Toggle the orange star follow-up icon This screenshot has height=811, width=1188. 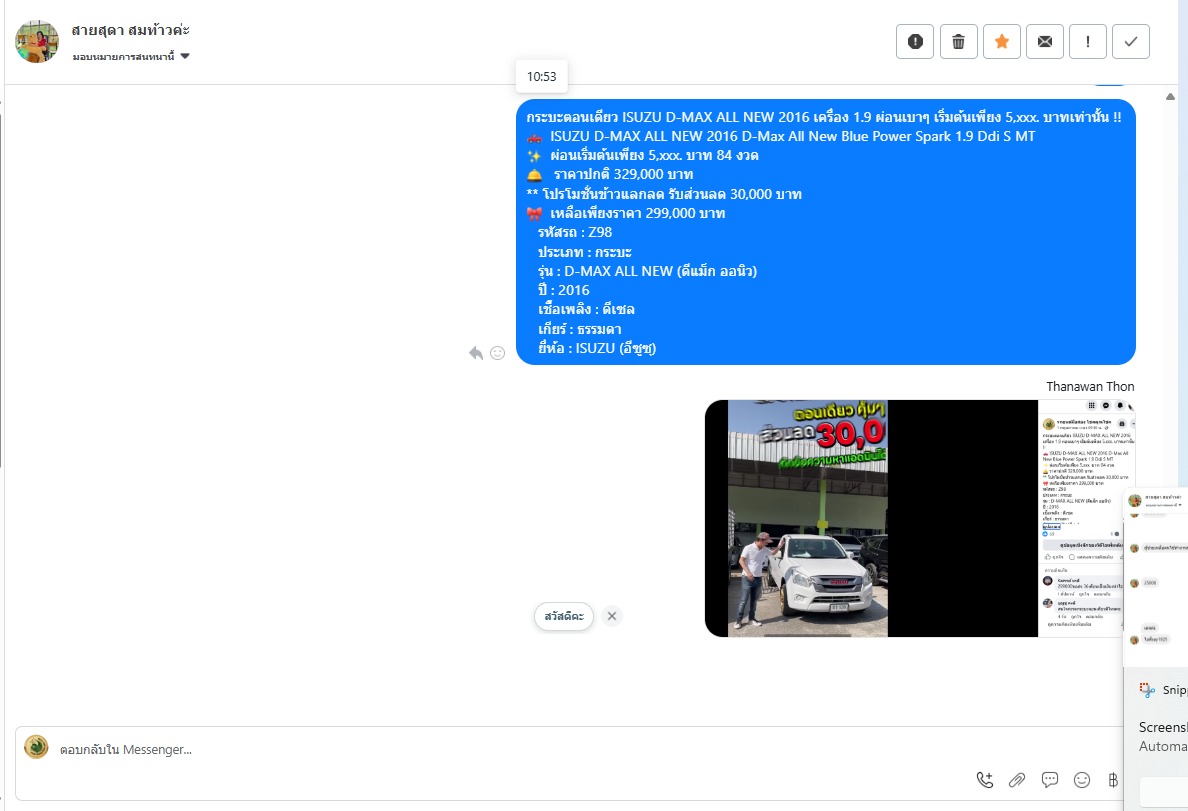(x=1002, y=41)
